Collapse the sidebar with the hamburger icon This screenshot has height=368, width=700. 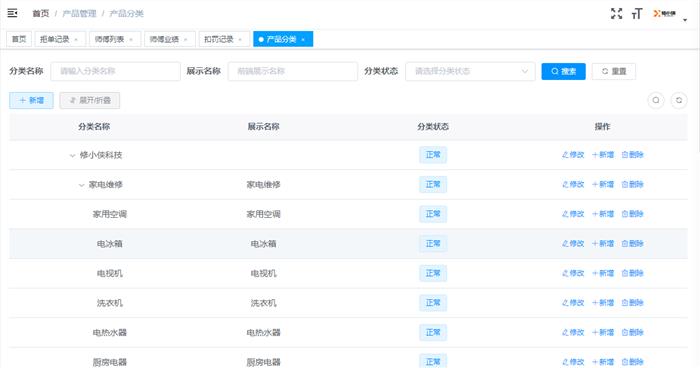[12, 13]
